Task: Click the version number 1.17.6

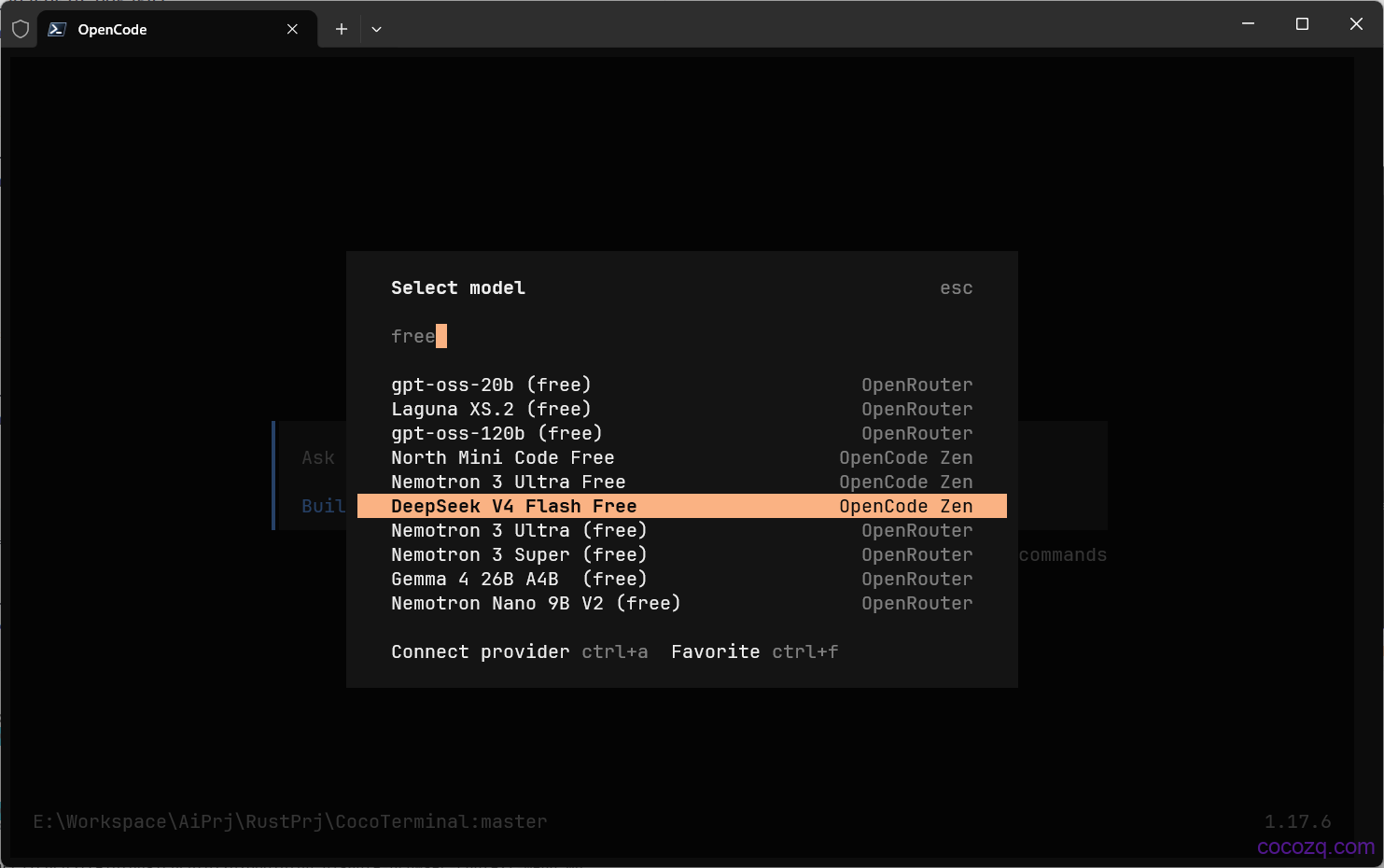Action: tap(1297, 821)
